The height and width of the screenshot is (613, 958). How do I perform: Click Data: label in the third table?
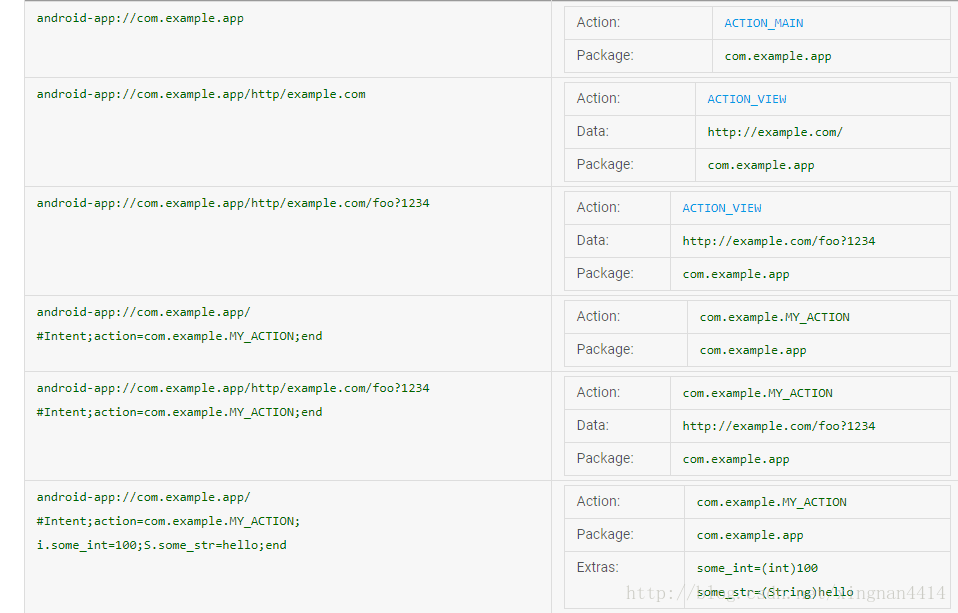coord(592,240)
